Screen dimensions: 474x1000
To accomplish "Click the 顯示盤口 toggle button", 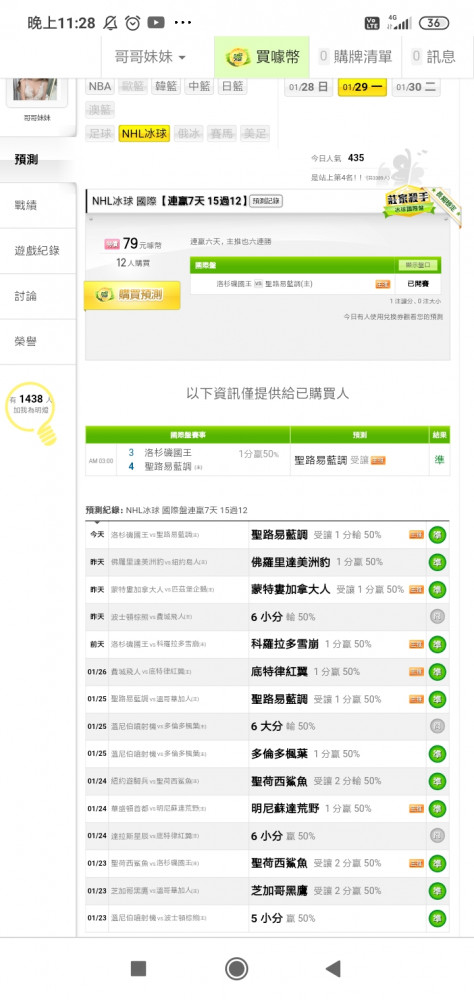I will click(x=418, y=265).
